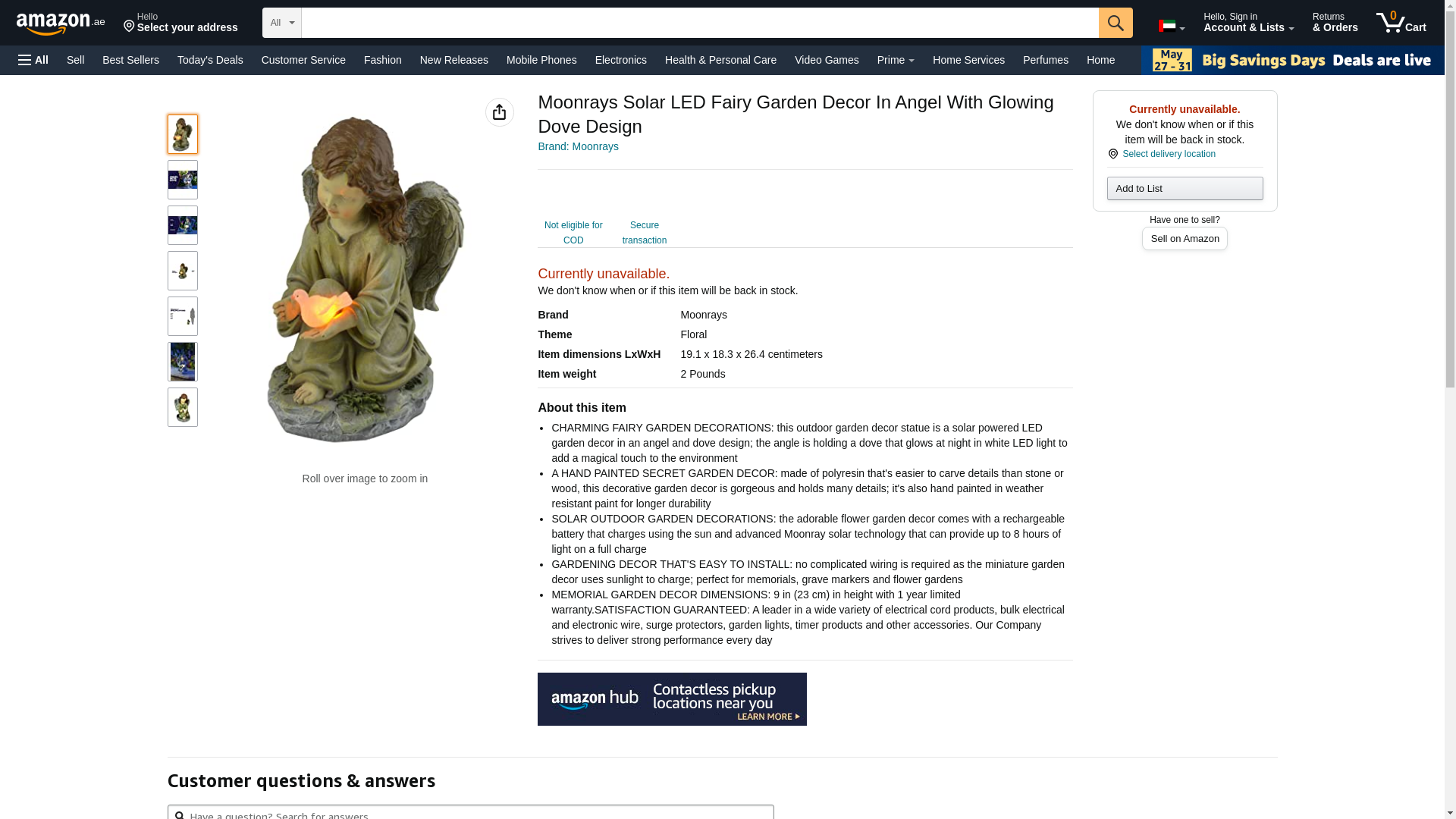Open the All hamburger menu

(33, 60)
